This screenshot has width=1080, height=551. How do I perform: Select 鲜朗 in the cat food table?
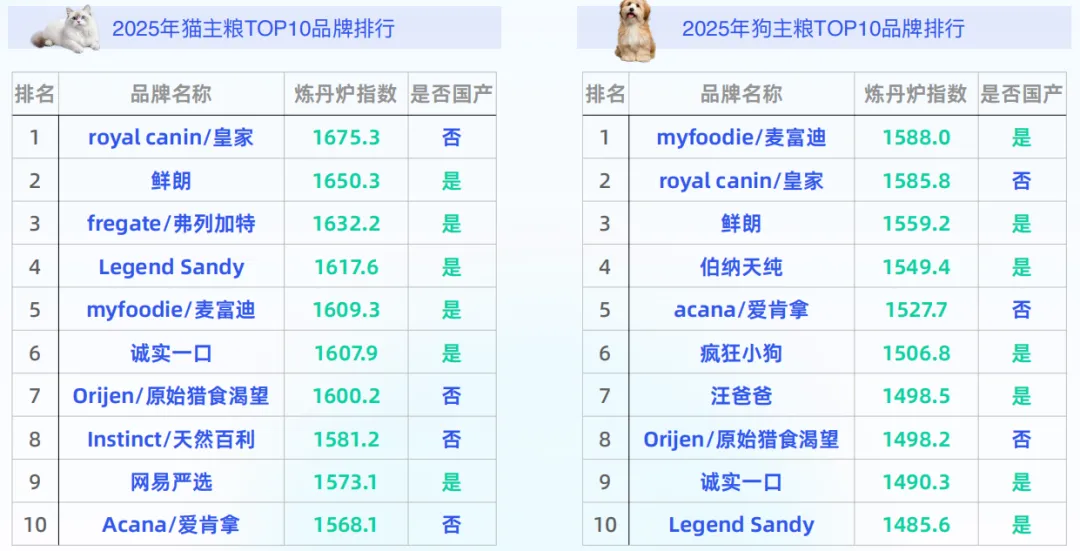171,180
